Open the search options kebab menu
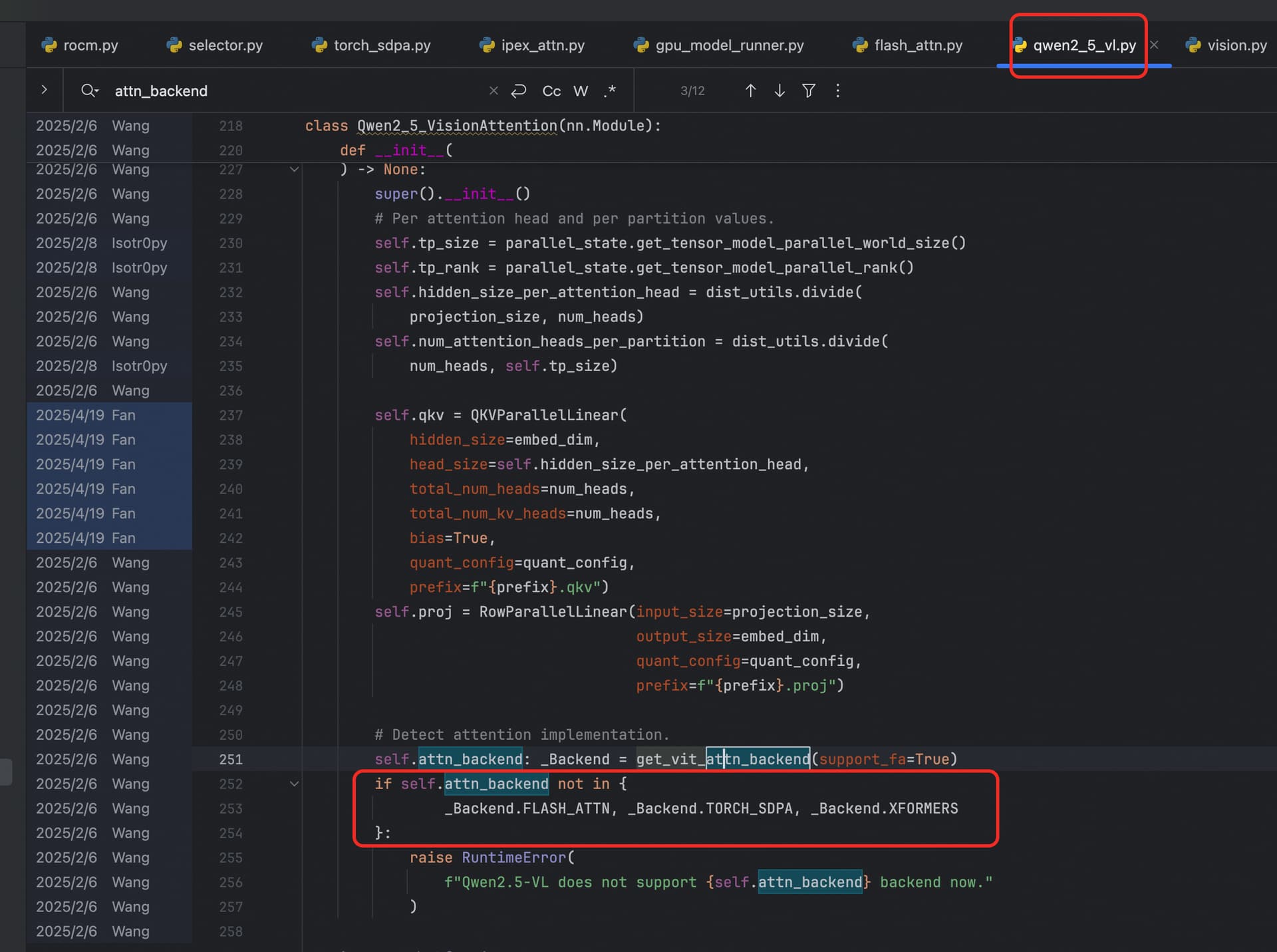Screen dimensions: 1277x952 837,90
